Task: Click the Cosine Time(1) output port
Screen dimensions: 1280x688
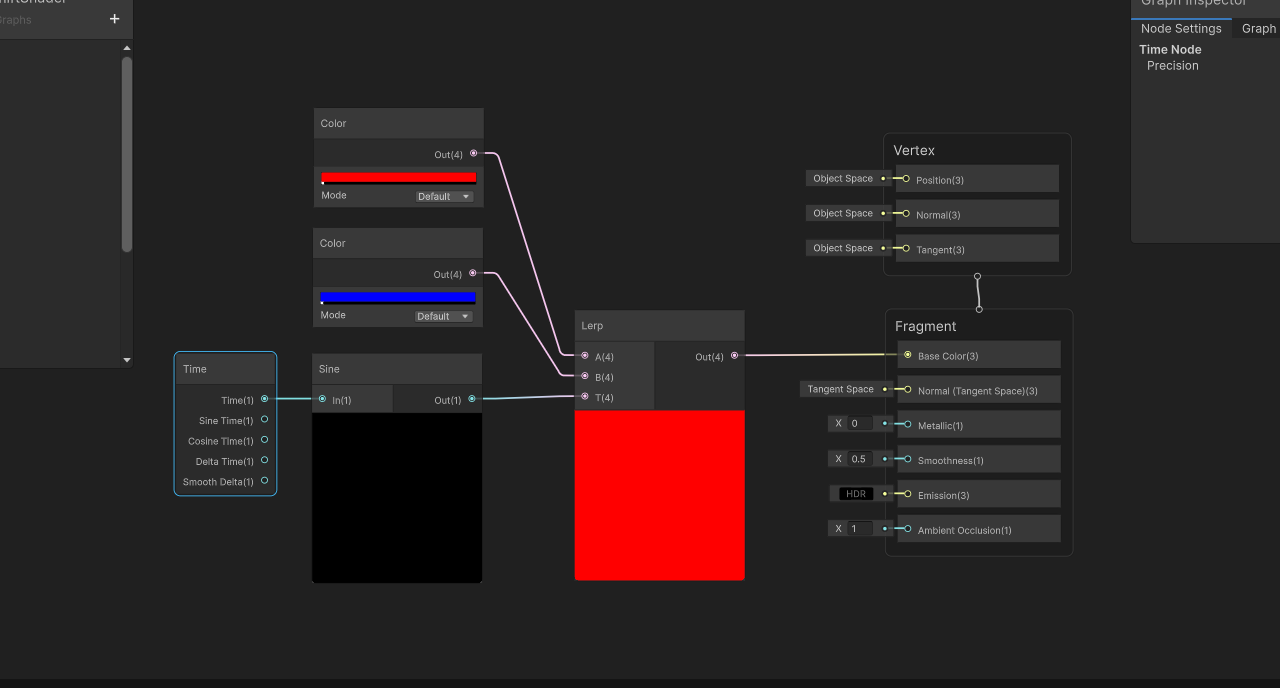Action: point(264,440)
